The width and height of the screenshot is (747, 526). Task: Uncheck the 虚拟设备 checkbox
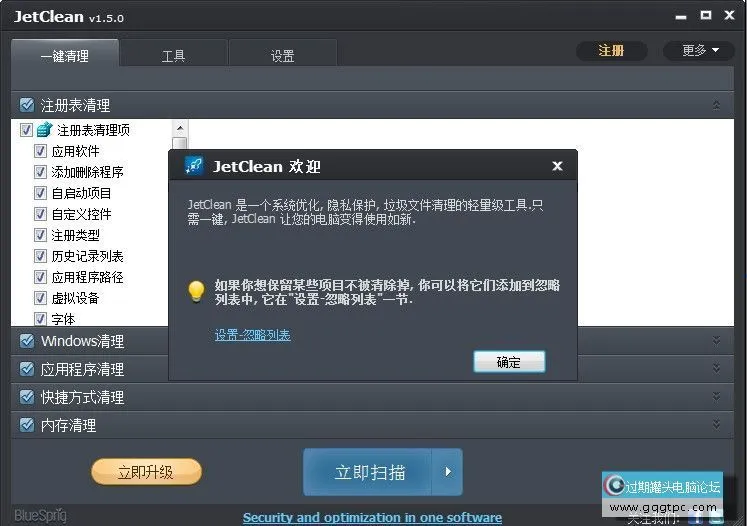click(40, 298)
